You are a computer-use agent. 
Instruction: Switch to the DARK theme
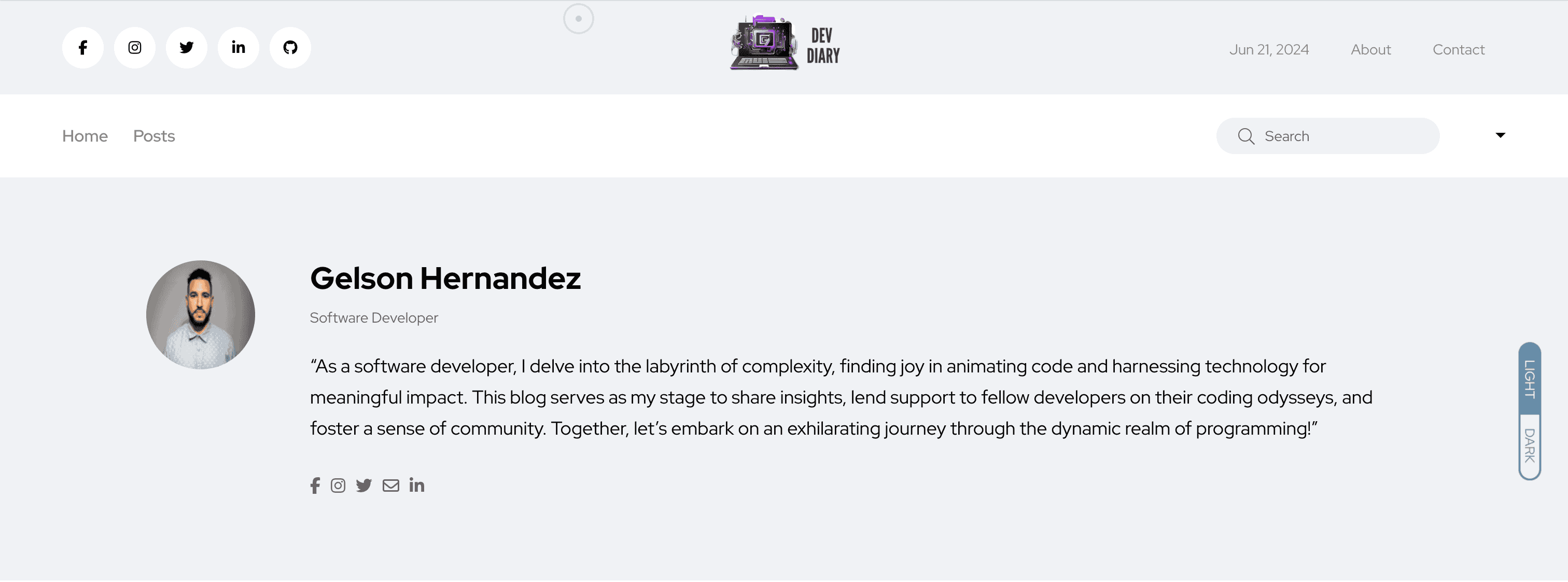click(x=1529, y=446)
